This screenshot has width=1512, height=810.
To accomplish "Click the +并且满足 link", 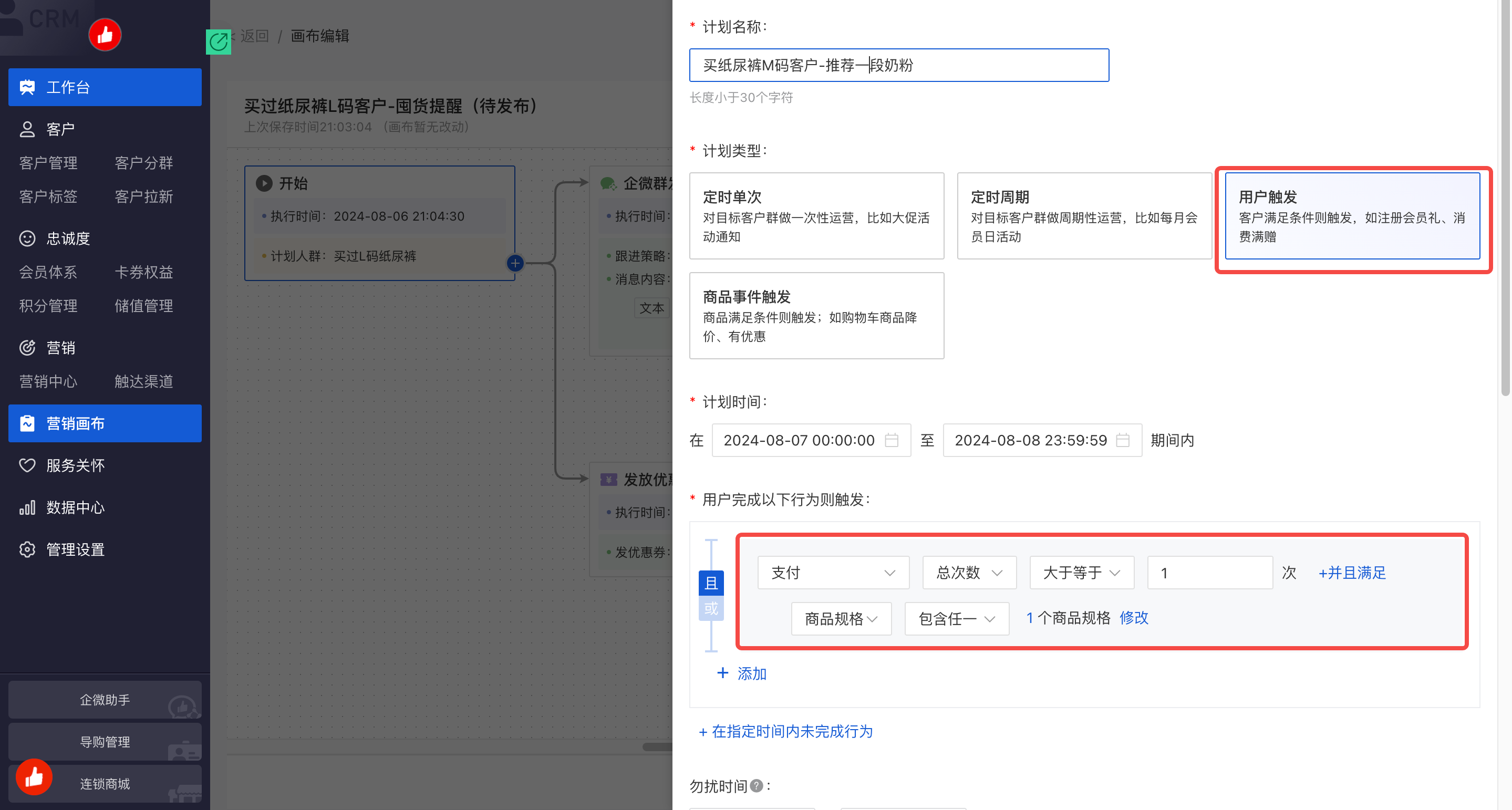I will pyautogui.click(x=1352, y=573).
